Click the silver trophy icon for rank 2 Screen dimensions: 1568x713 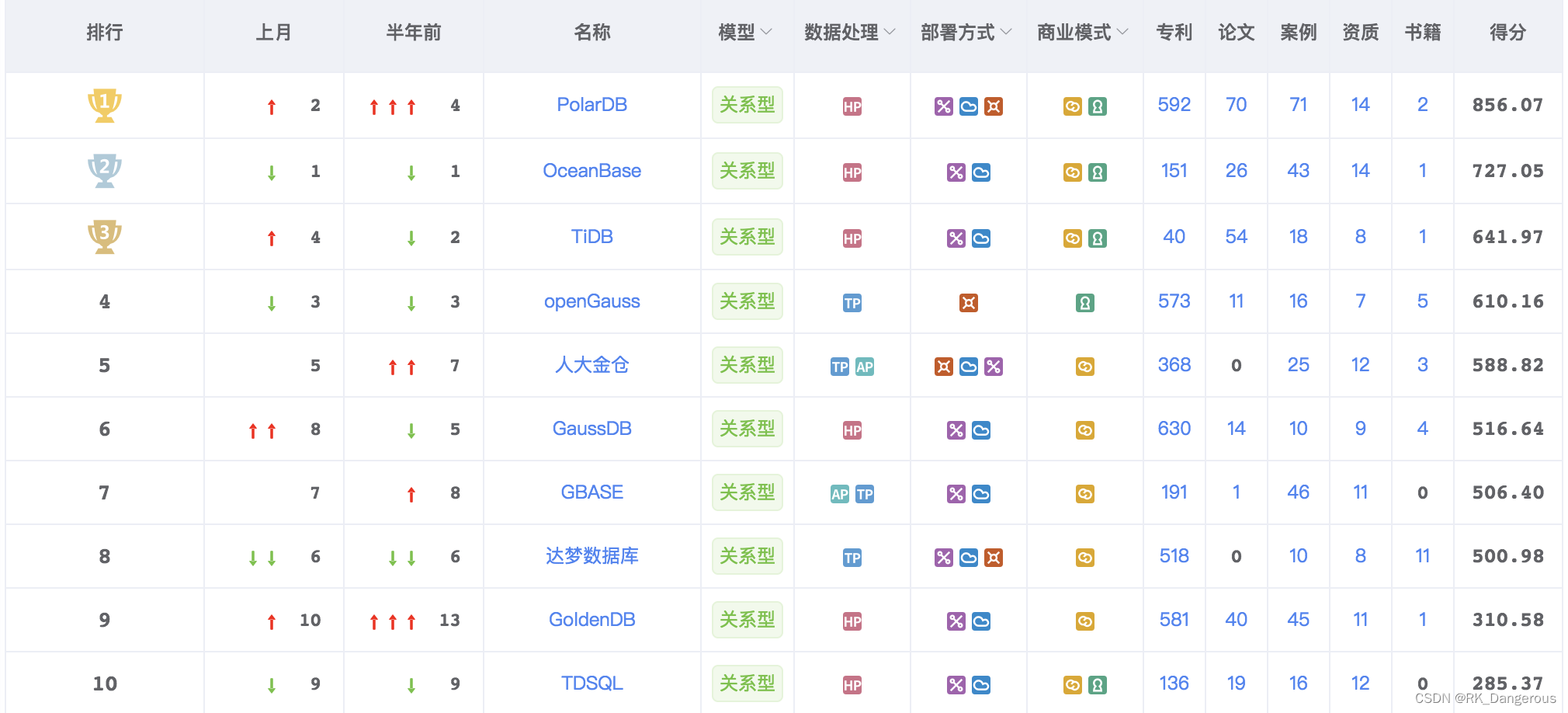pyautogui.click(x=105, y=171)
